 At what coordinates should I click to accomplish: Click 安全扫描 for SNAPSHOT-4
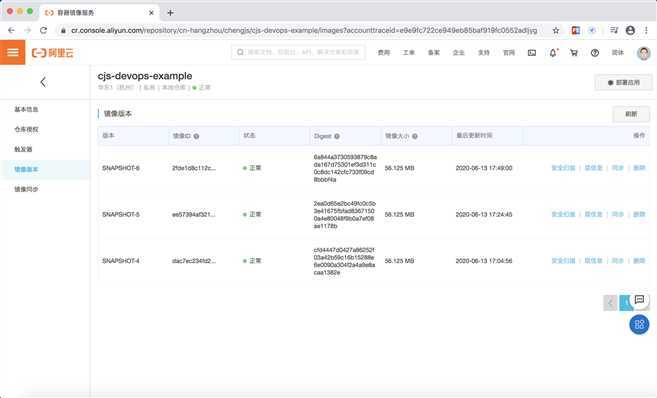[563, 261]
